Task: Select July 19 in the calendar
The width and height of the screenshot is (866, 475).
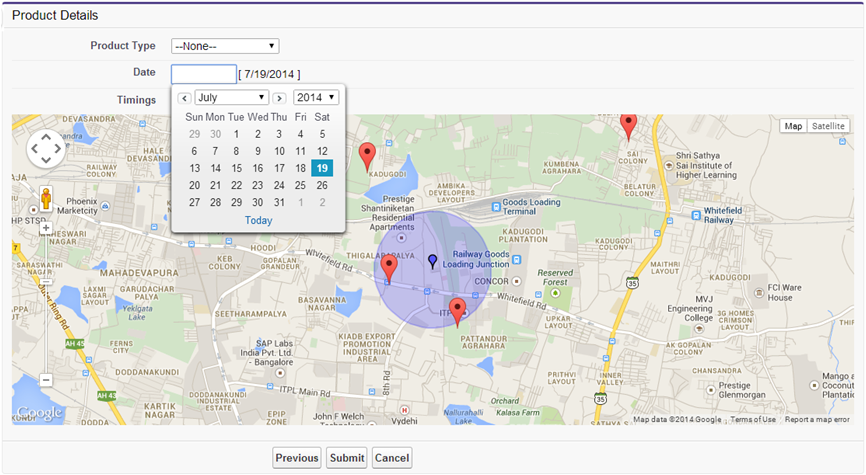Action: [x=322, y=168]
